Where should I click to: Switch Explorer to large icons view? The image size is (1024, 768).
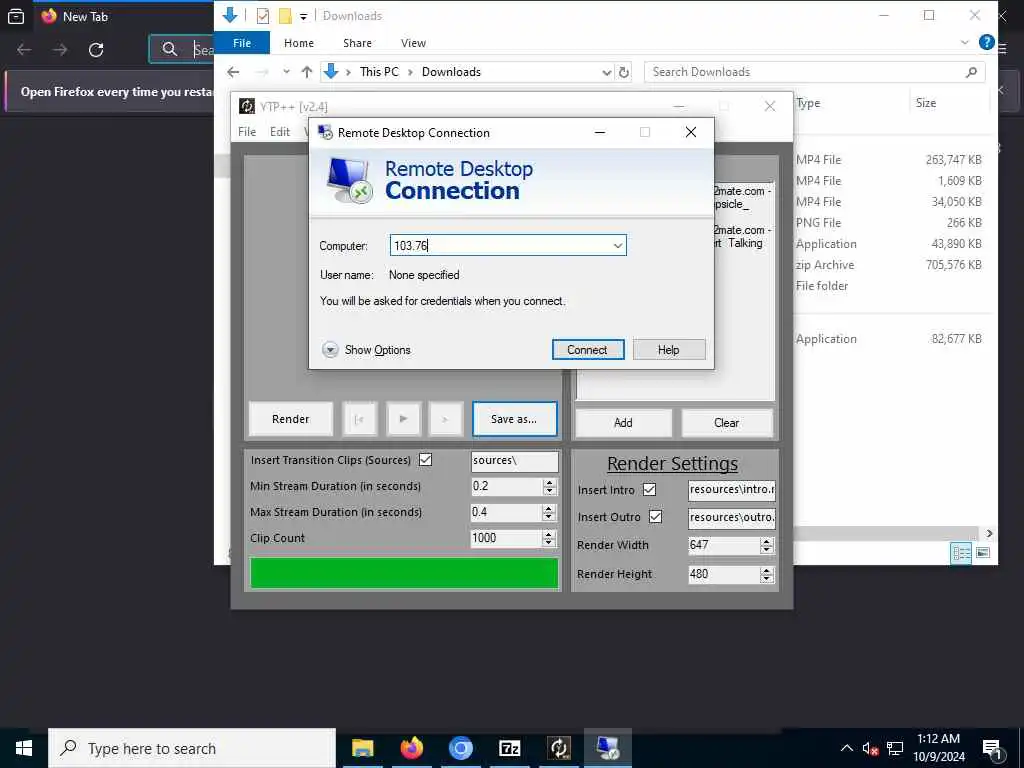click(983, 553)
